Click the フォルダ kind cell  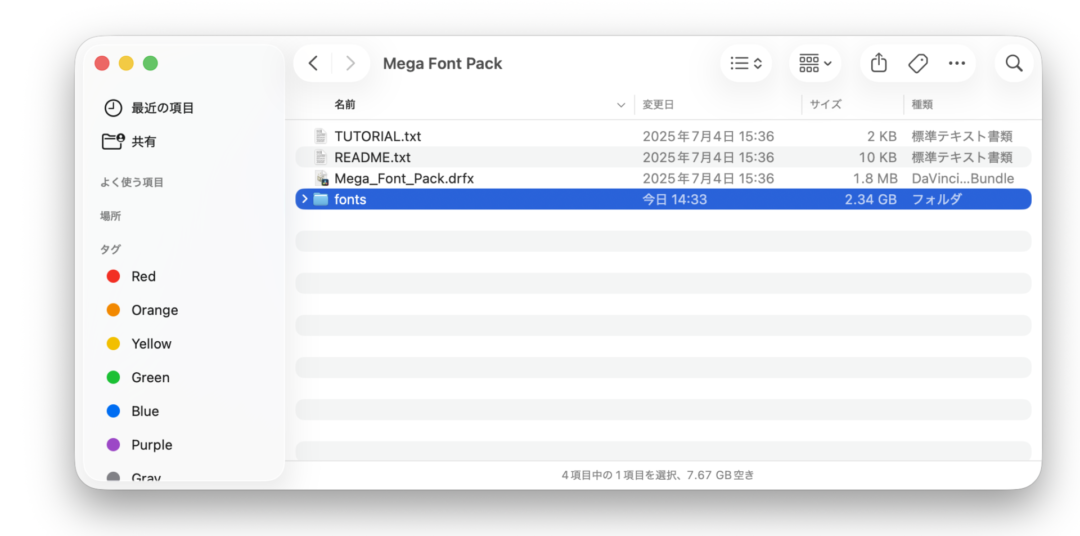point(937,200)
